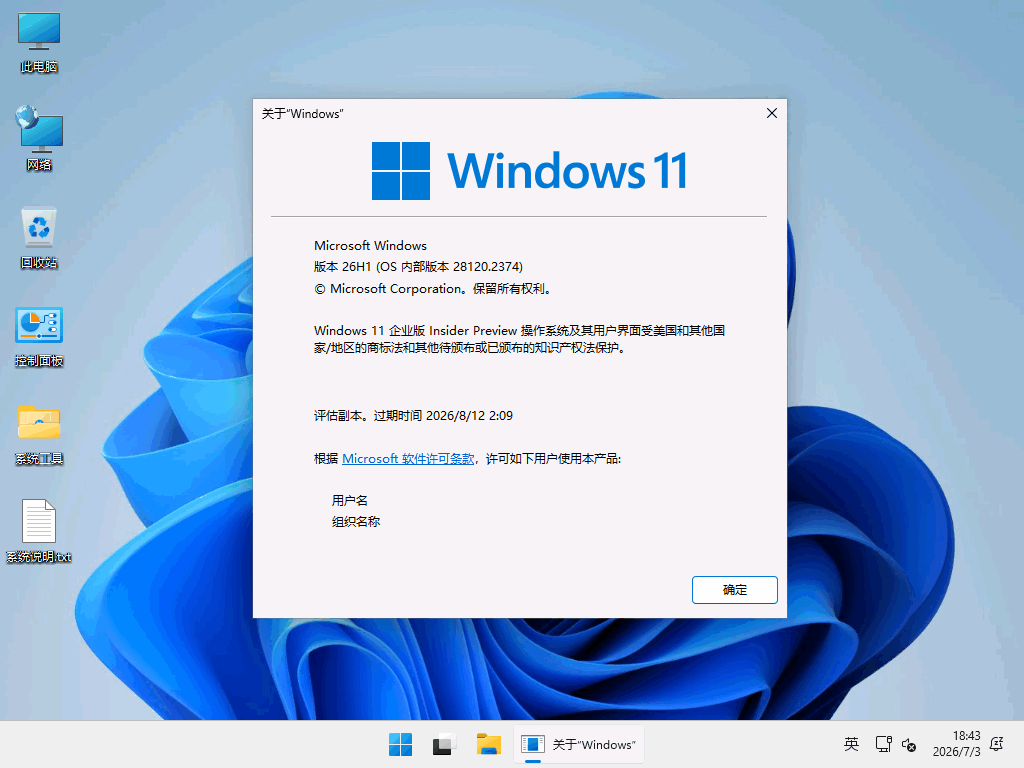
Task: Open Task View on the taskbar
Action: point(444,744)
